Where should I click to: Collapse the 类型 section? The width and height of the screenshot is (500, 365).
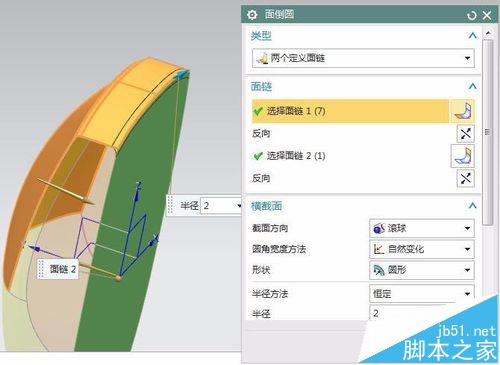472,35
